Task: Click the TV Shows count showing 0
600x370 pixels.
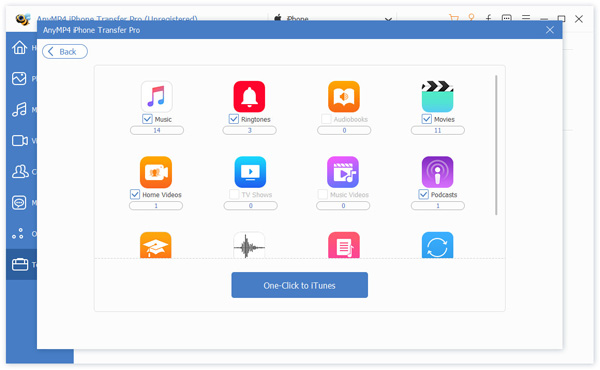Action: (x=251, y=206)
